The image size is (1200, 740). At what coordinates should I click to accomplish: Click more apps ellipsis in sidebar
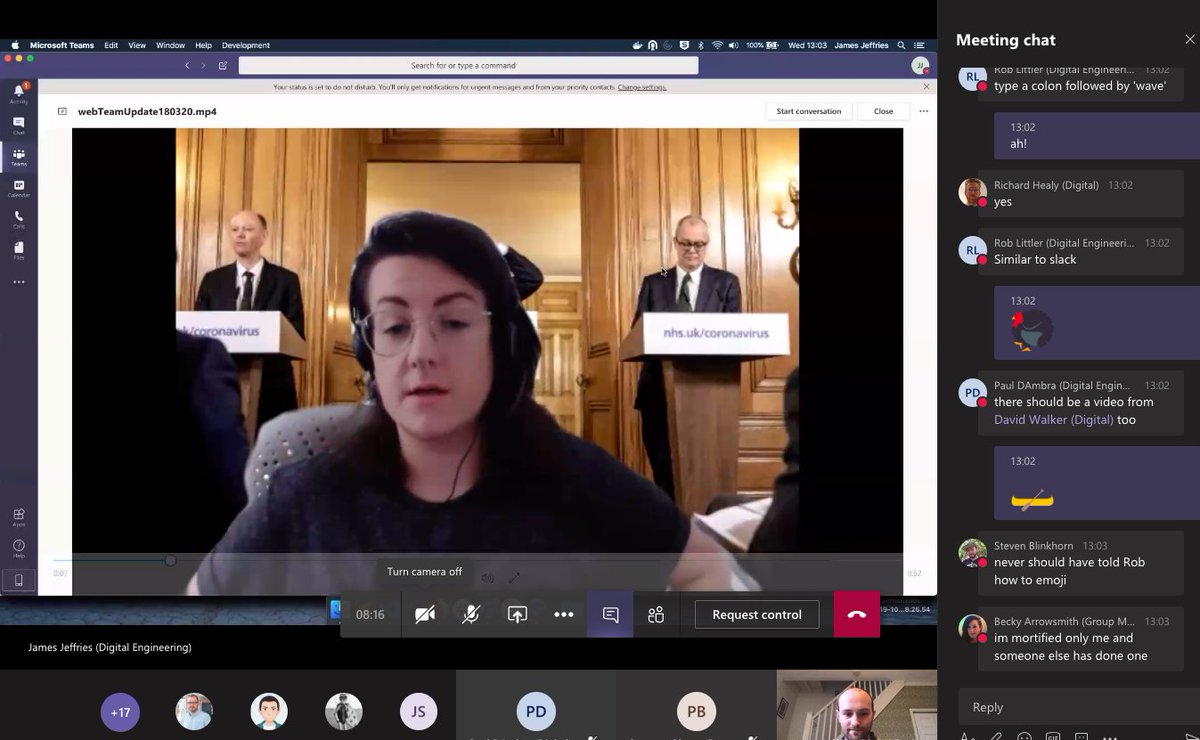pyautogui.click(x=18, y=282)
